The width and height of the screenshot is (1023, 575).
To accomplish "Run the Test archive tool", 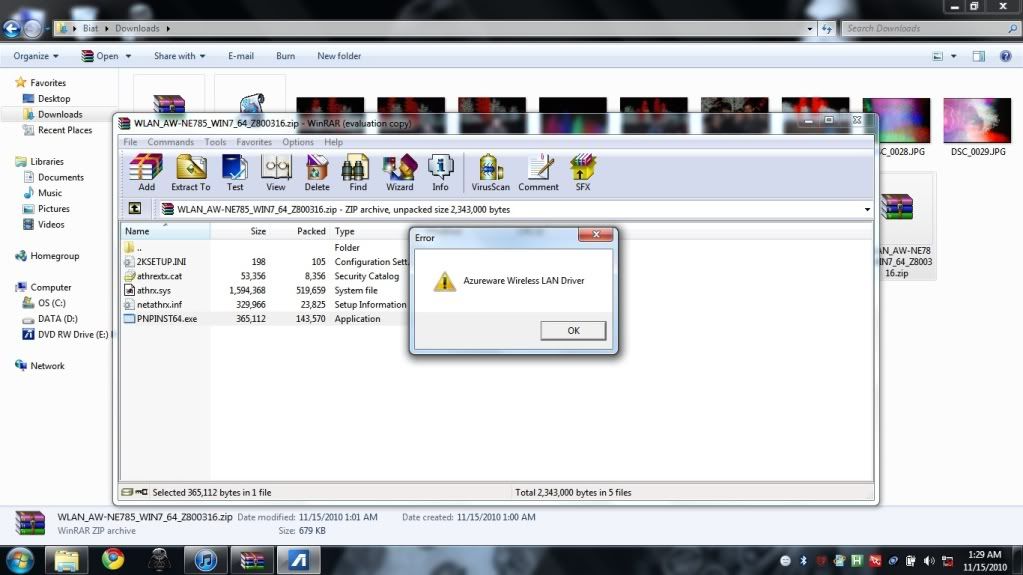I will [235, 172].
